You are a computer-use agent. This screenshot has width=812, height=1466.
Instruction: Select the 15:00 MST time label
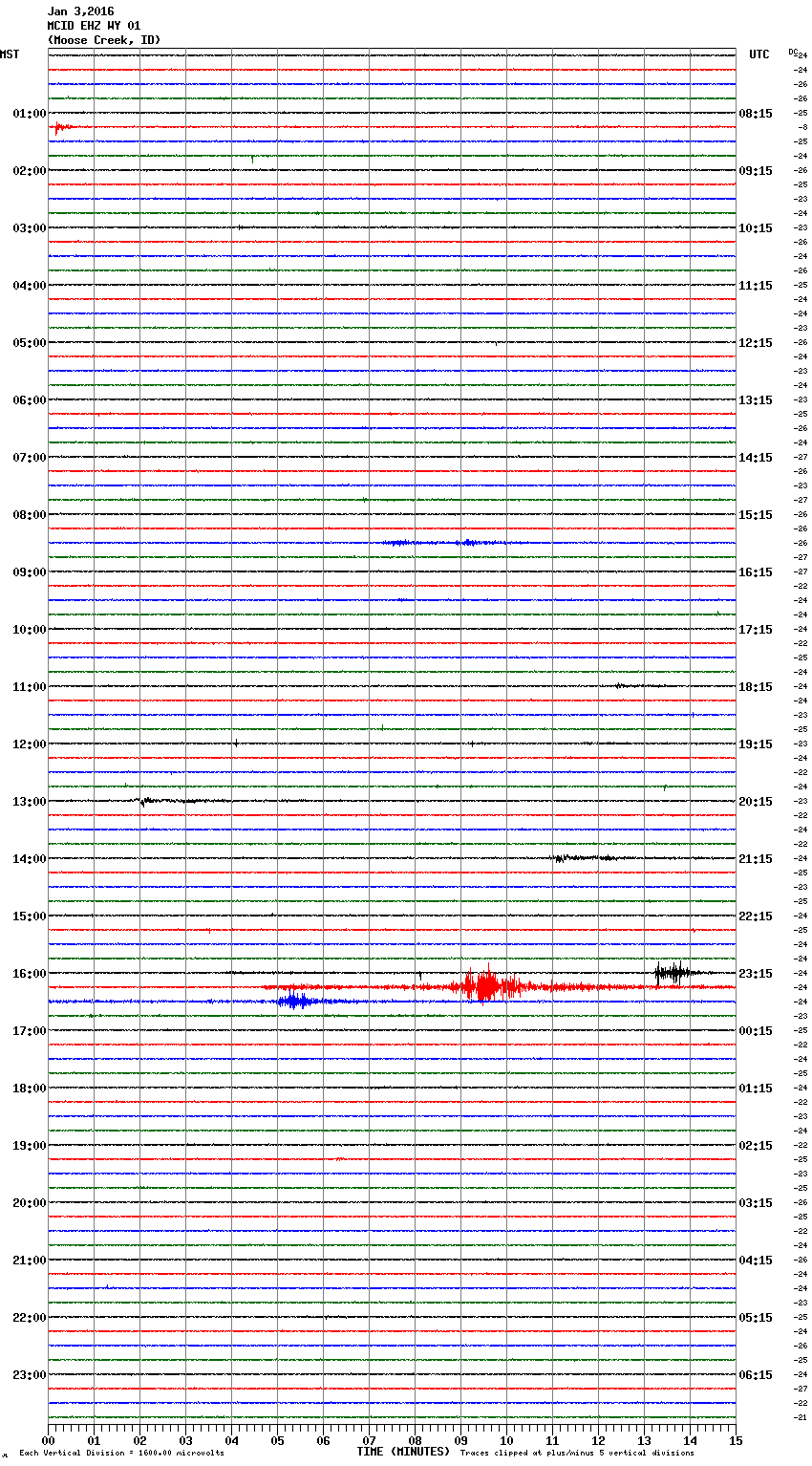tap(30, 916)
